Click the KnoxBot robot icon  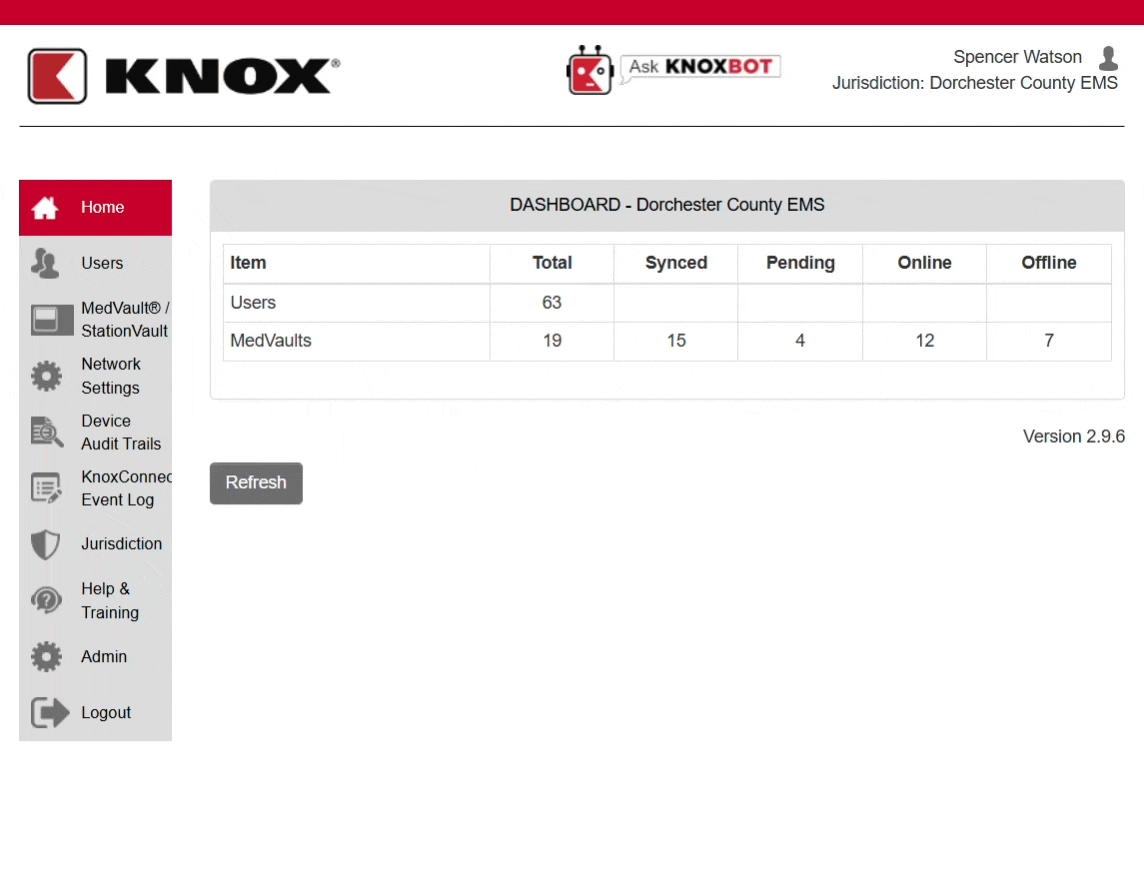[590, 71]
